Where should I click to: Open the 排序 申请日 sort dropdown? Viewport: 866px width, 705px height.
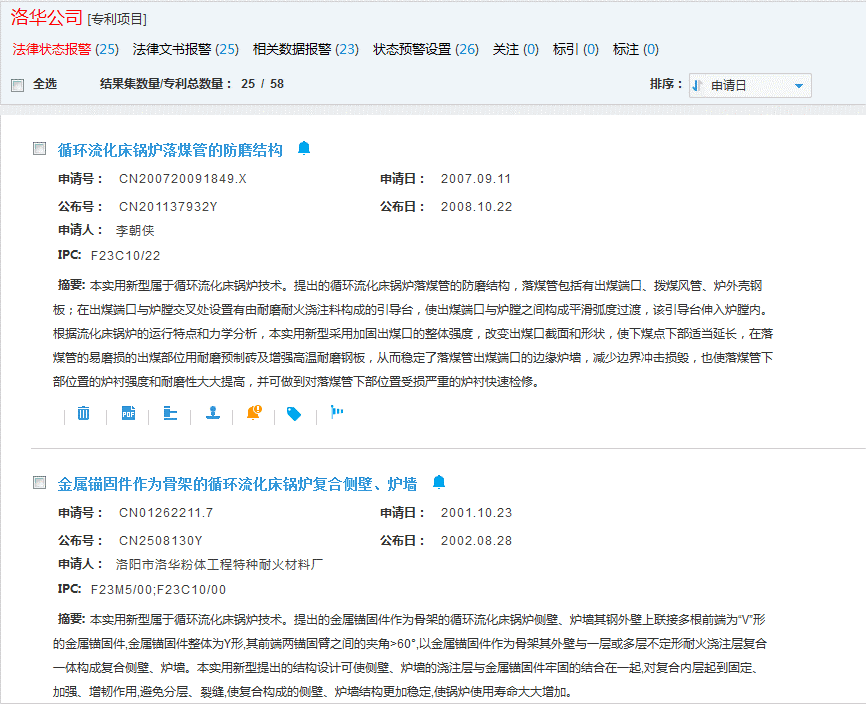click(x=751, y=86)
